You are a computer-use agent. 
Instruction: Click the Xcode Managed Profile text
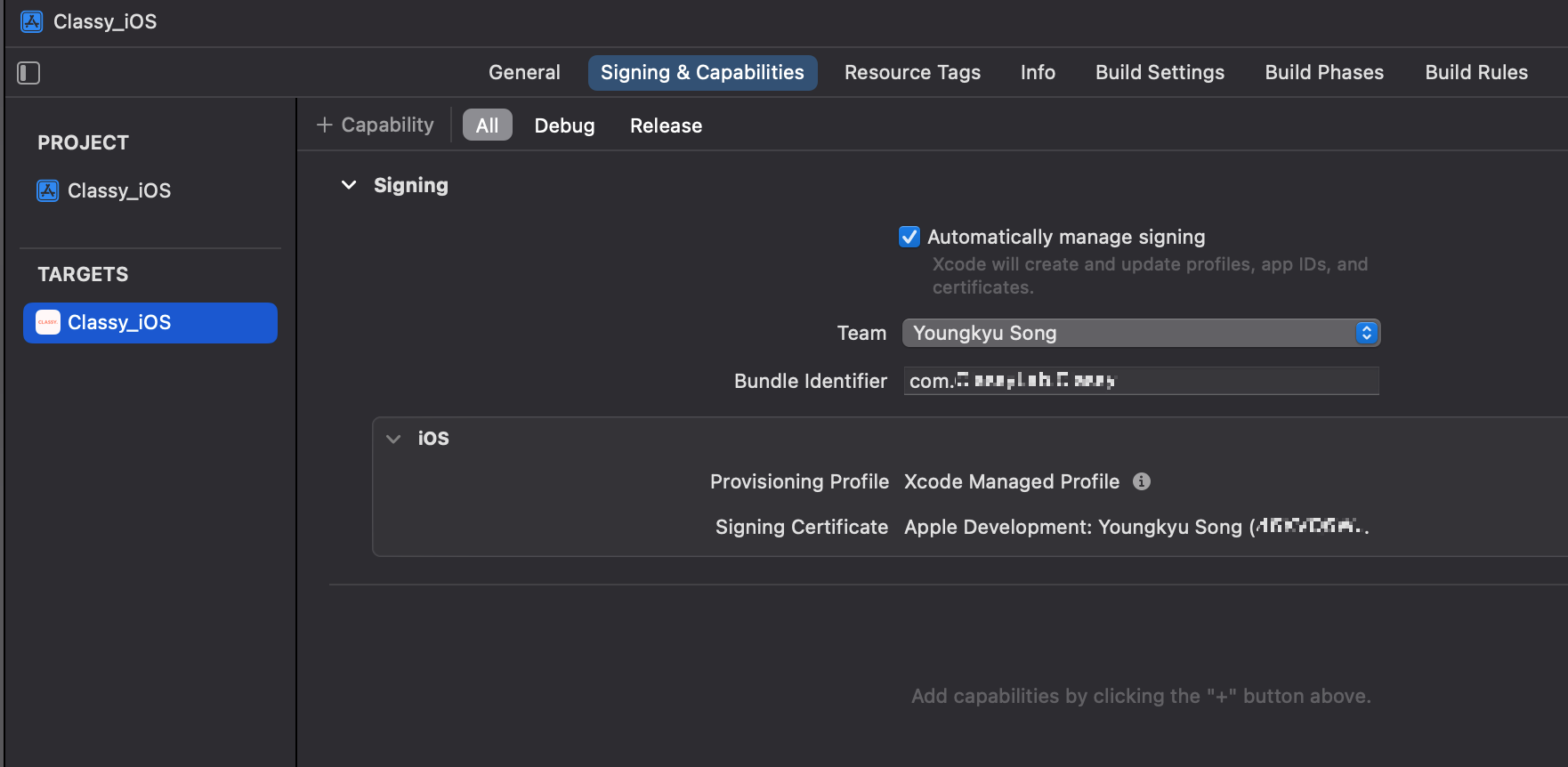coord(1012,481)
